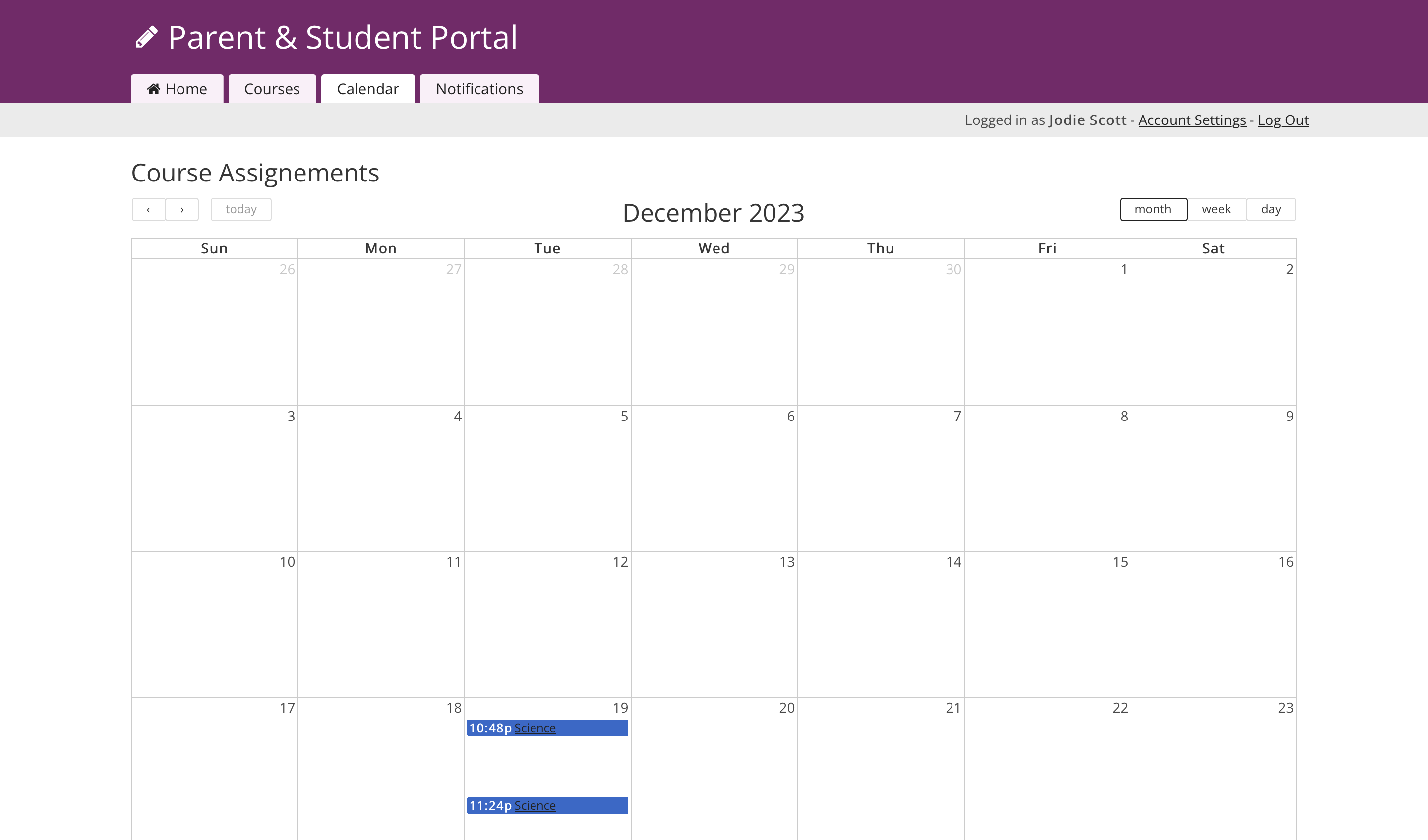Select December 14 day cell

click(x=881, y=623)
